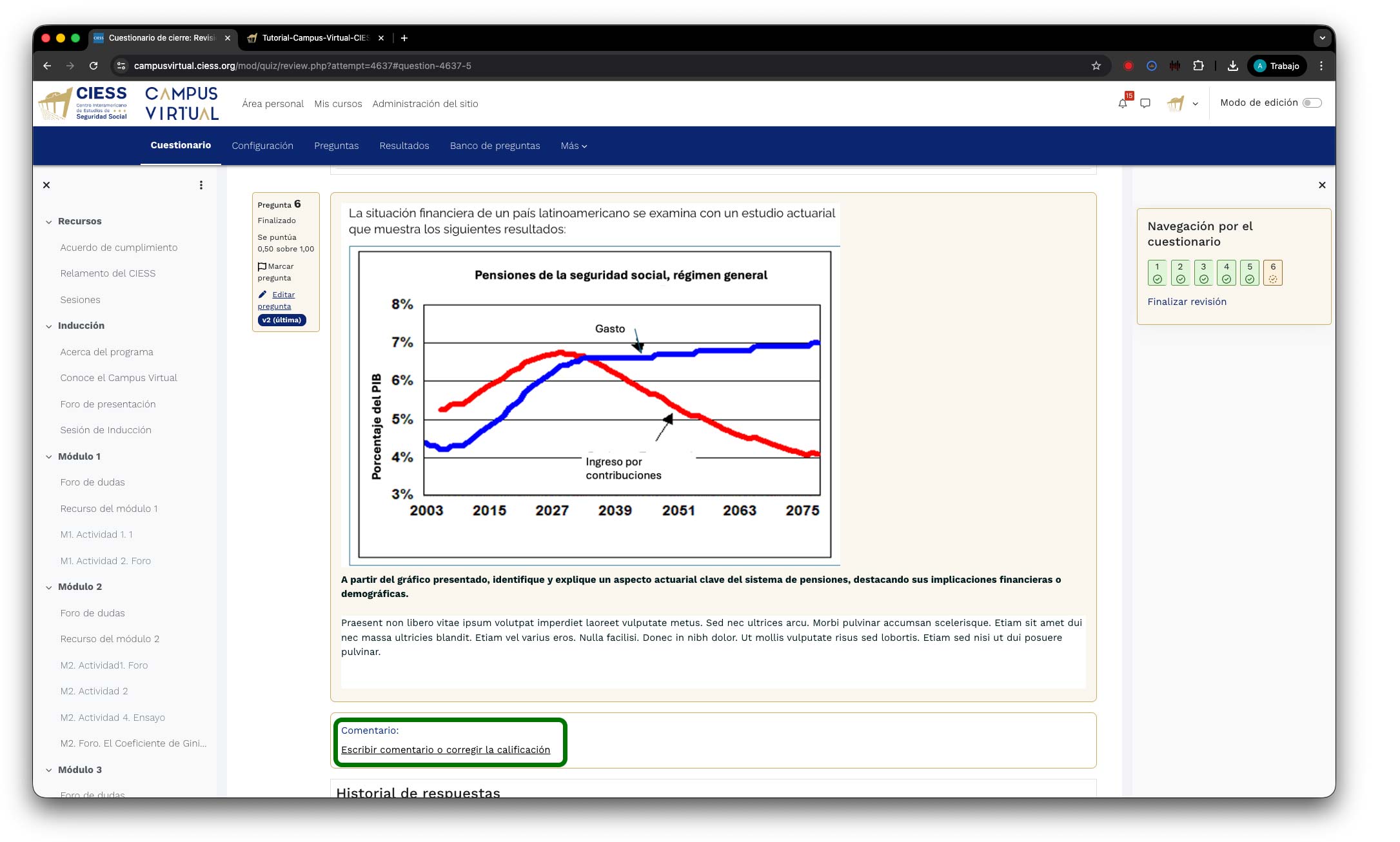Viewport: 1400px width, 842px height.
Task: Bookmark page with the star icon
Action: 1096,66
